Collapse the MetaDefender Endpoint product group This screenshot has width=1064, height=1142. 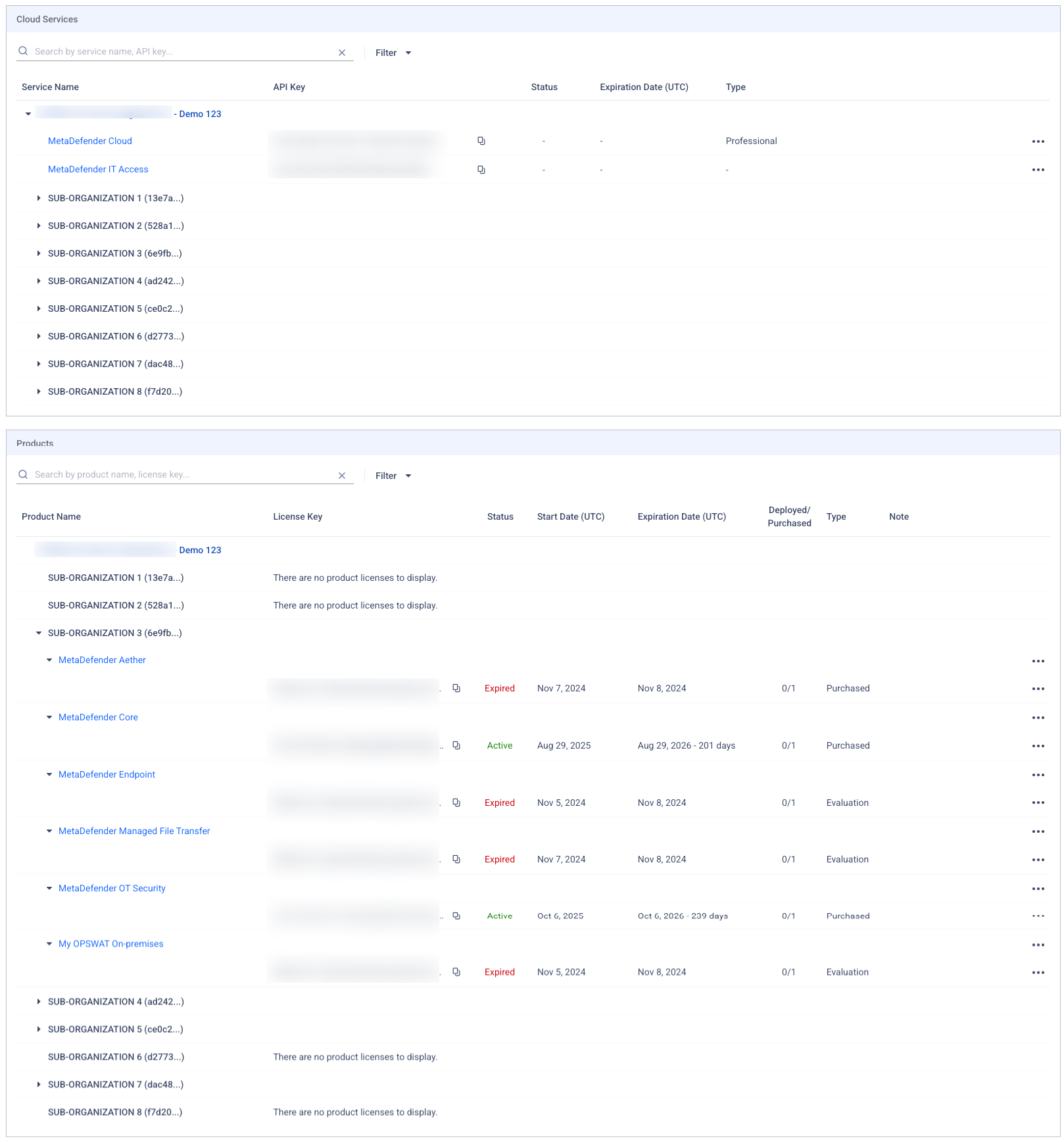click(x=49, y=774)
